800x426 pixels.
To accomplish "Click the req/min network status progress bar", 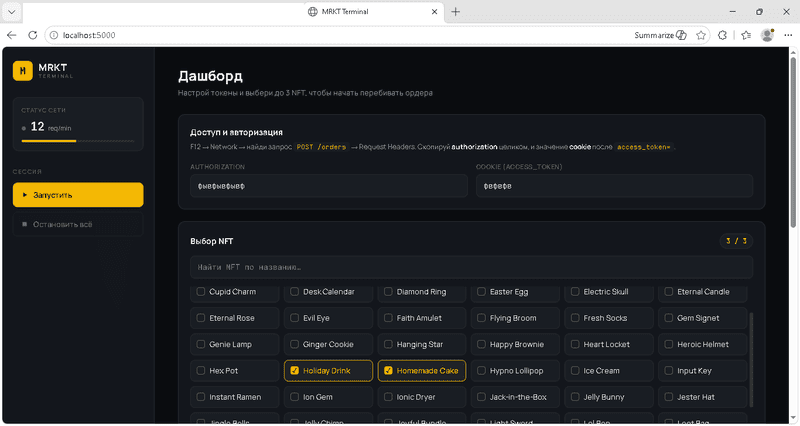I will (78, 141).
